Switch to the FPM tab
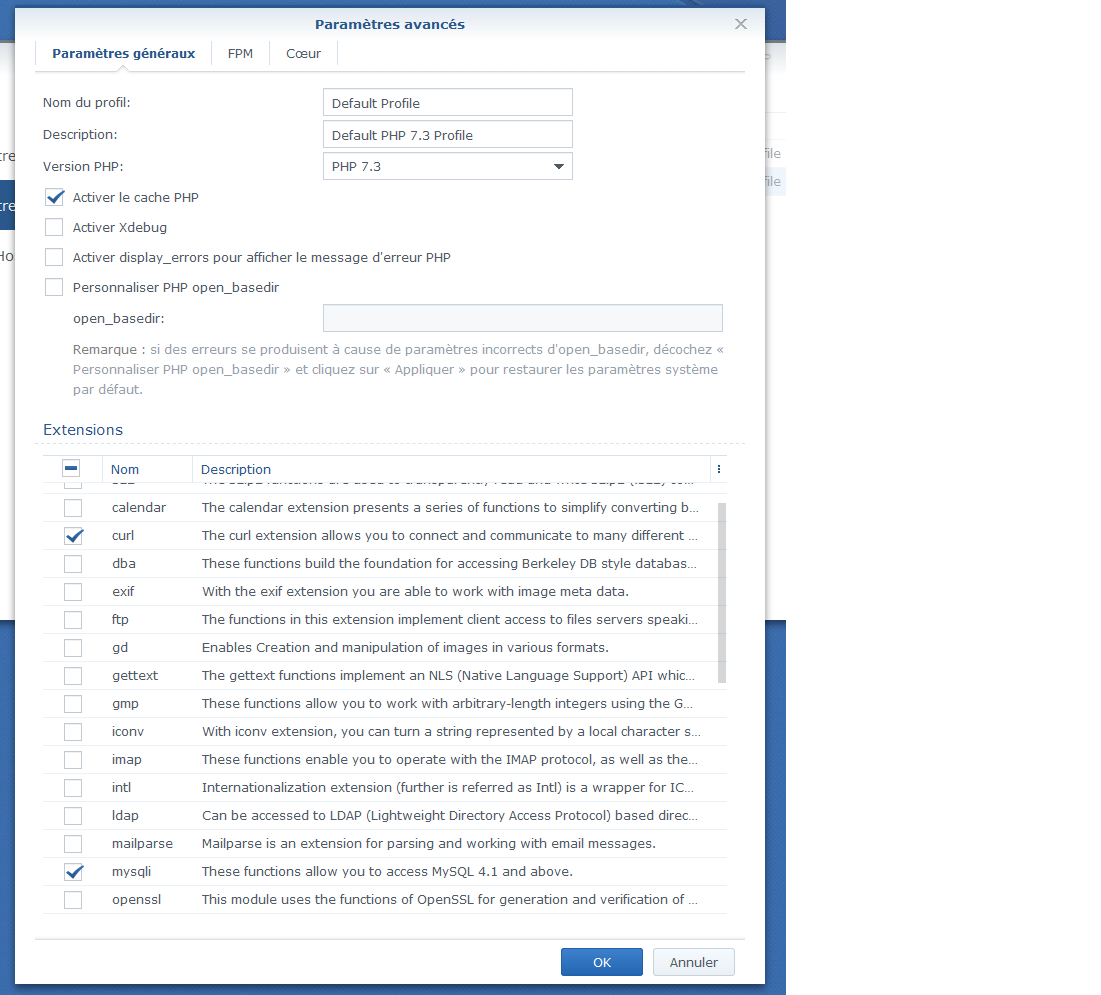 (x=240, y=53)
